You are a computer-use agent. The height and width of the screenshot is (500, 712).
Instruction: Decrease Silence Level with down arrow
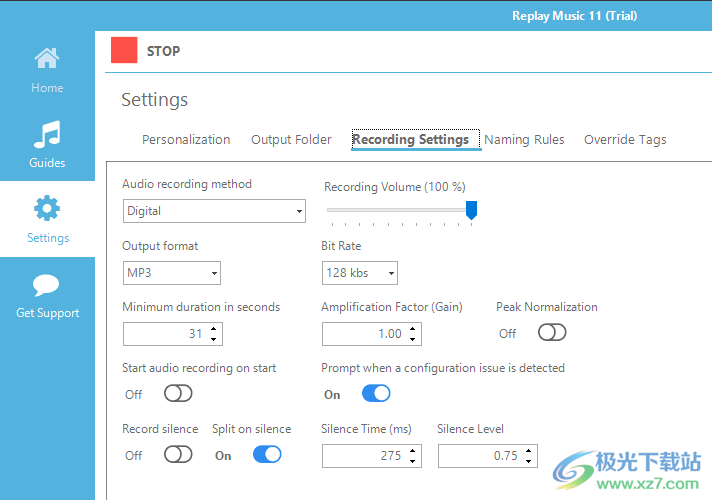529,461
